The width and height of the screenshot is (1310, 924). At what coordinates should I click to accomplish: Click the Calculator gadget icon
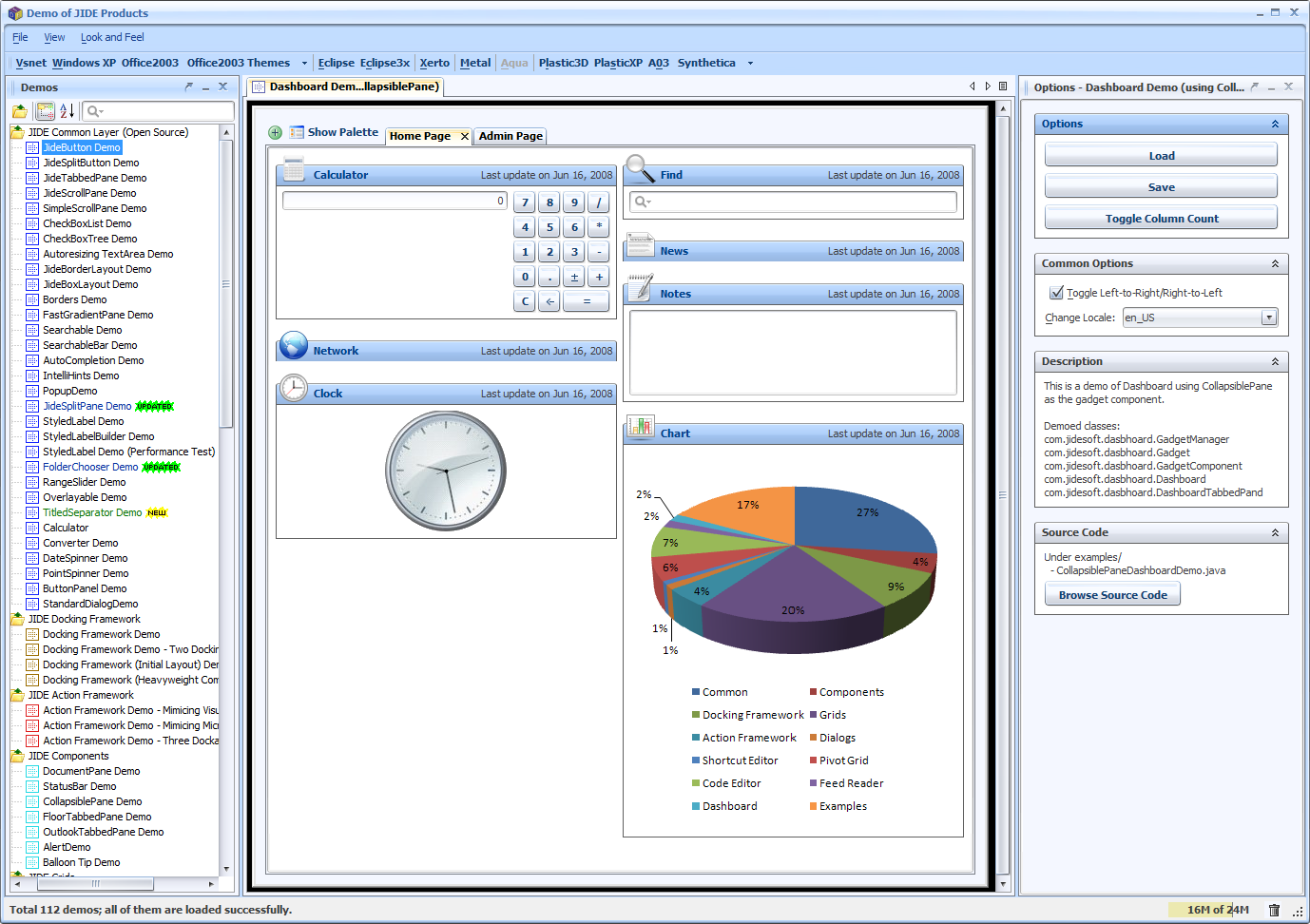click(x=294, y=168)
